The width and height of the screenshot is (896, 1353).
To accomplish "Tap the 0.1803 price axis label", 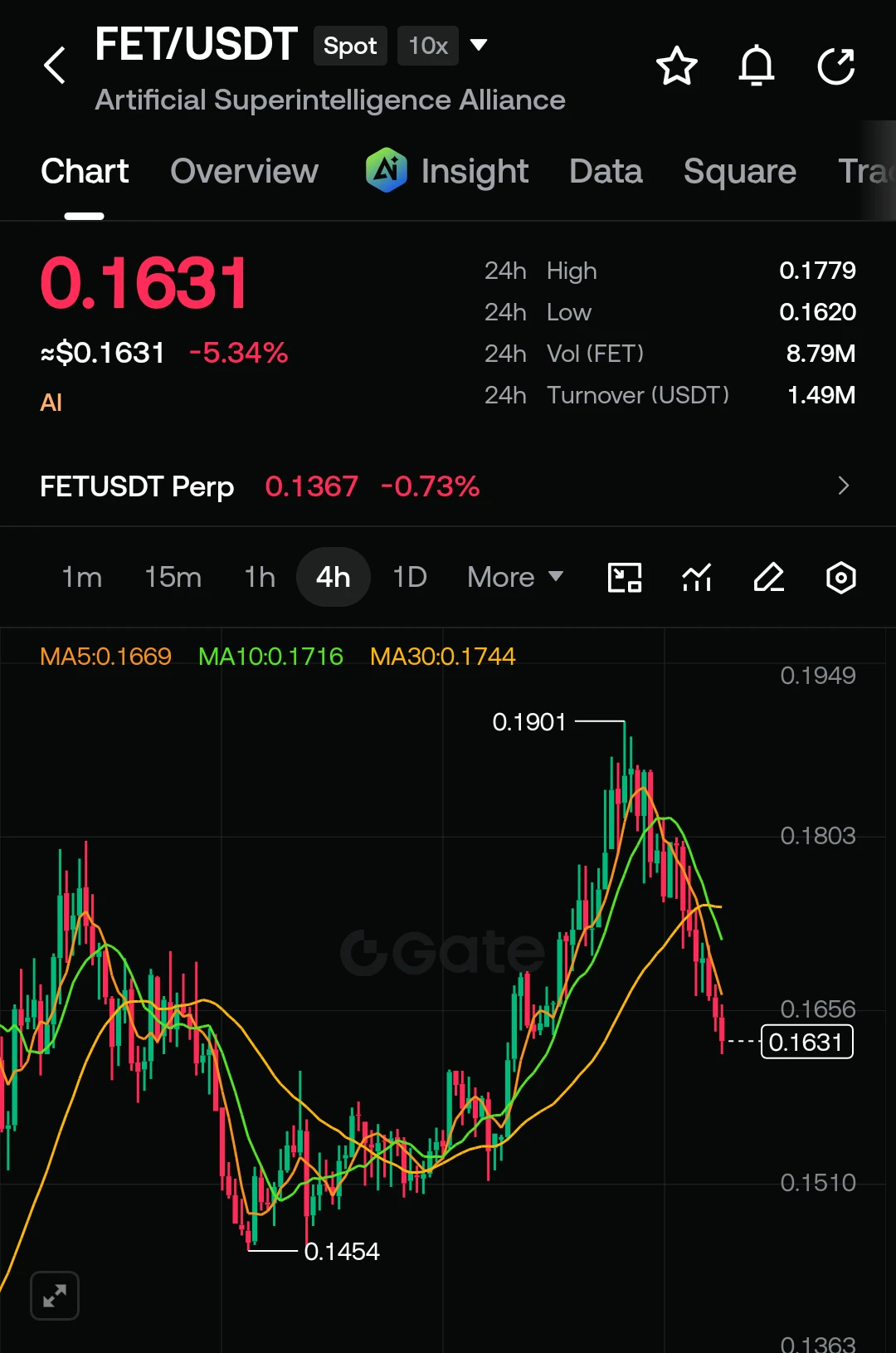I will point(818,836).
